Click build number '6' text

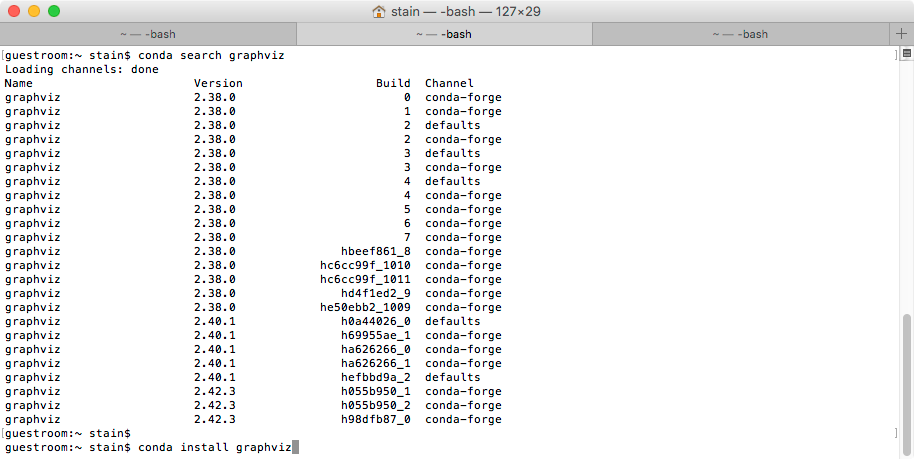407,223
